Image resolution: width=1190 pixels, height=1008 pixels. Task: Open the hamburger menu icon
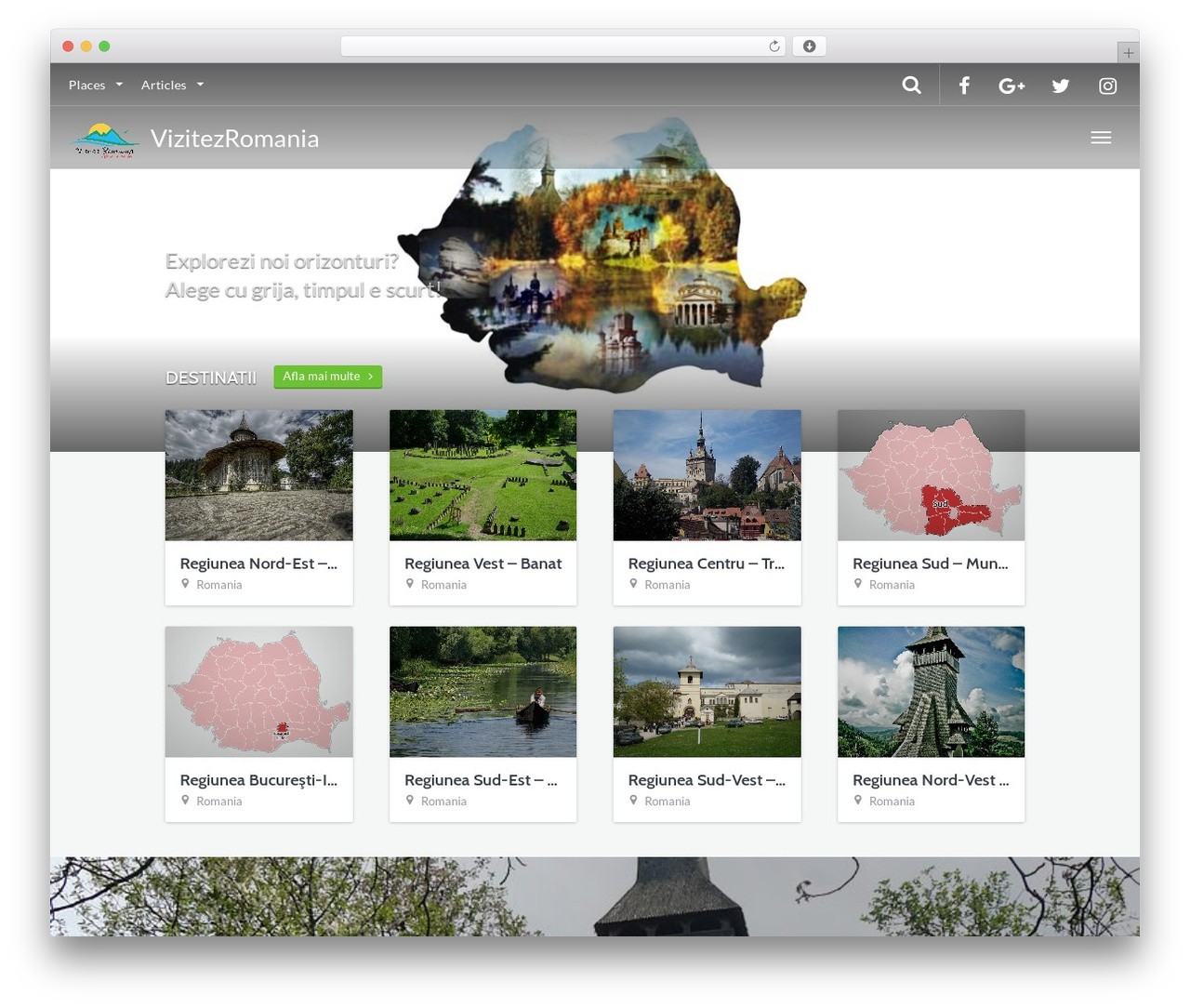(x=1101, y=138)
